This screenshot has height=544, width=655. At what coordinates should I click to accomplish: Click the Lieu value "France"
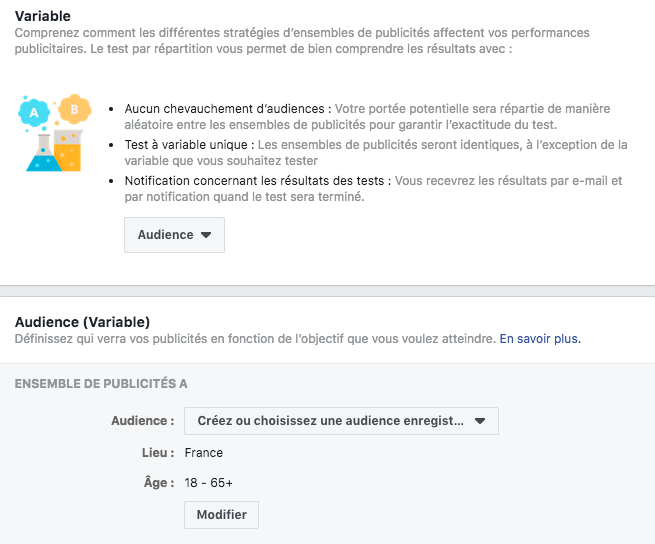pos(204,453)
